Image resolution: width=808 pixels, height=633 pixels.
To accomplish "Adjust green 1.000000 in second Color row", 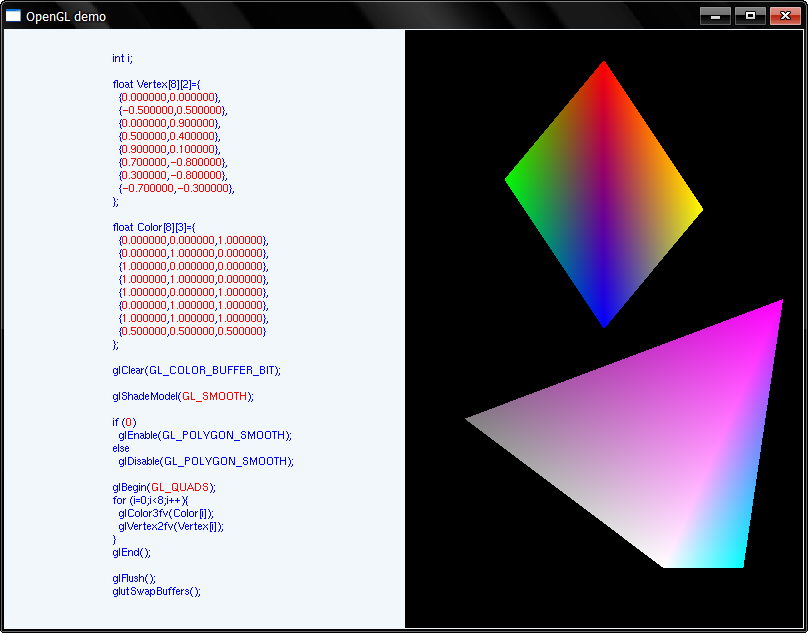I will pyautogui.click(x=192, y=253).
